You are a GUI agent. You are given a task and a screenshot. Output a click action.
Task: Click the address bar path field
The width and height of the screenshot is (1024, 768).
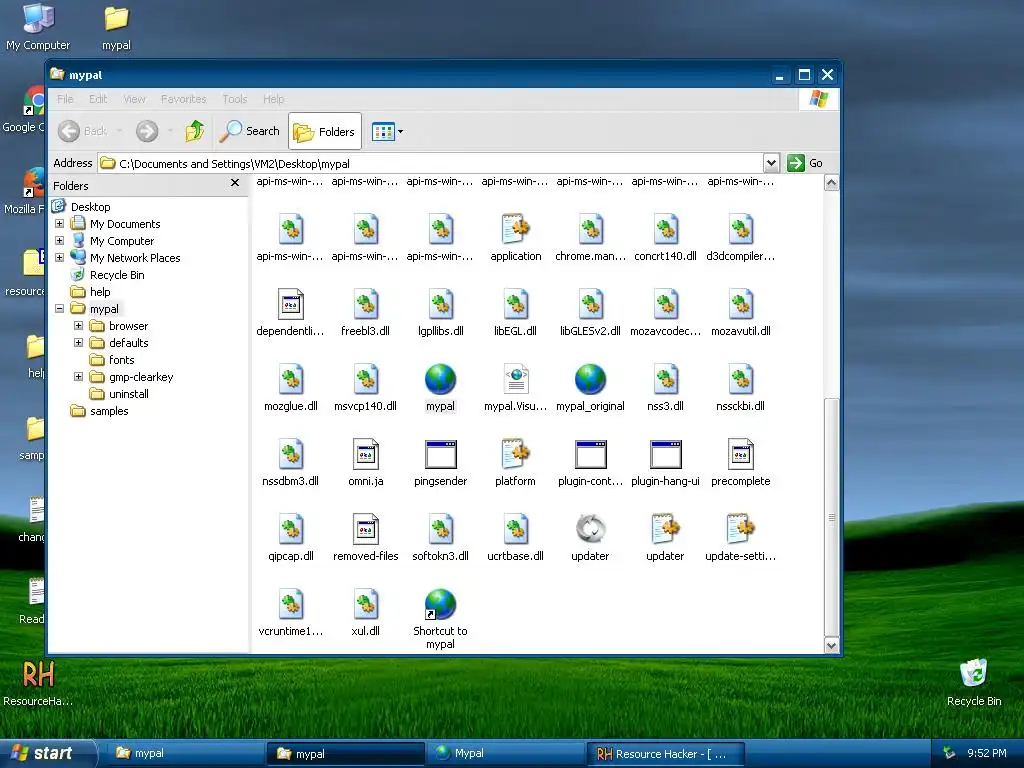431,163
